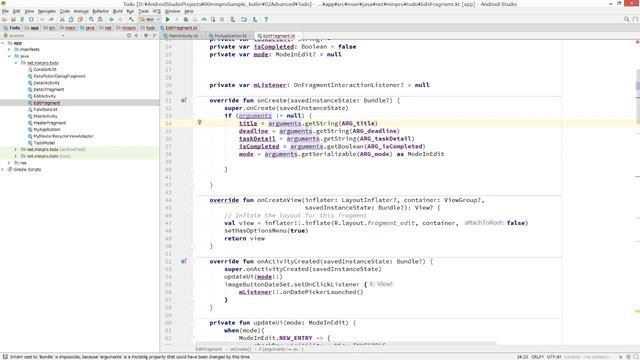The image size is (640, 360).
Task: Click the Paste icon in toolbar
Action: tap(80, 19)
